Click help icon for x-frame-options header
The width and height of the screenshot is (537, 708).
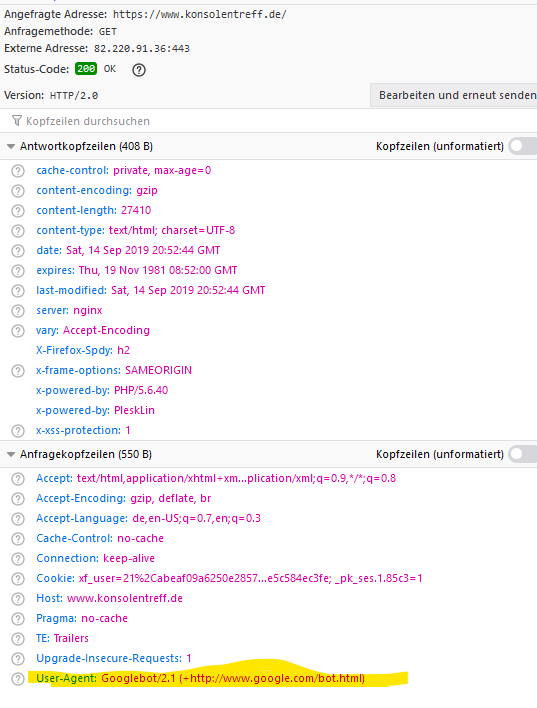pos(18,371)
